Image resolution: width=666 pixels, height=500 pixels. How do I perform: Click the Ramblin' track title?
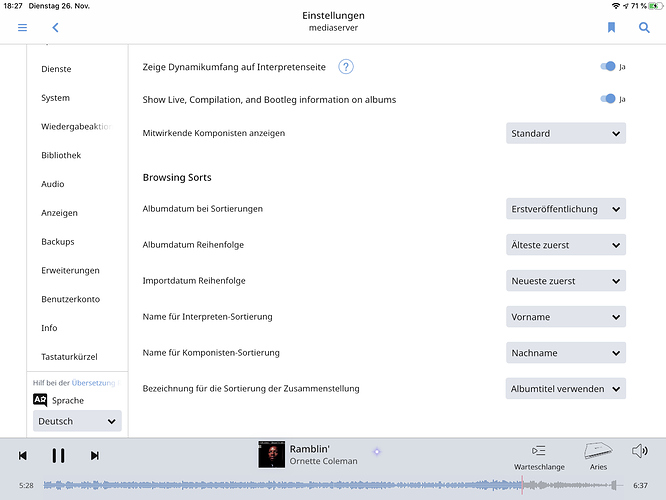pos(310,449)
